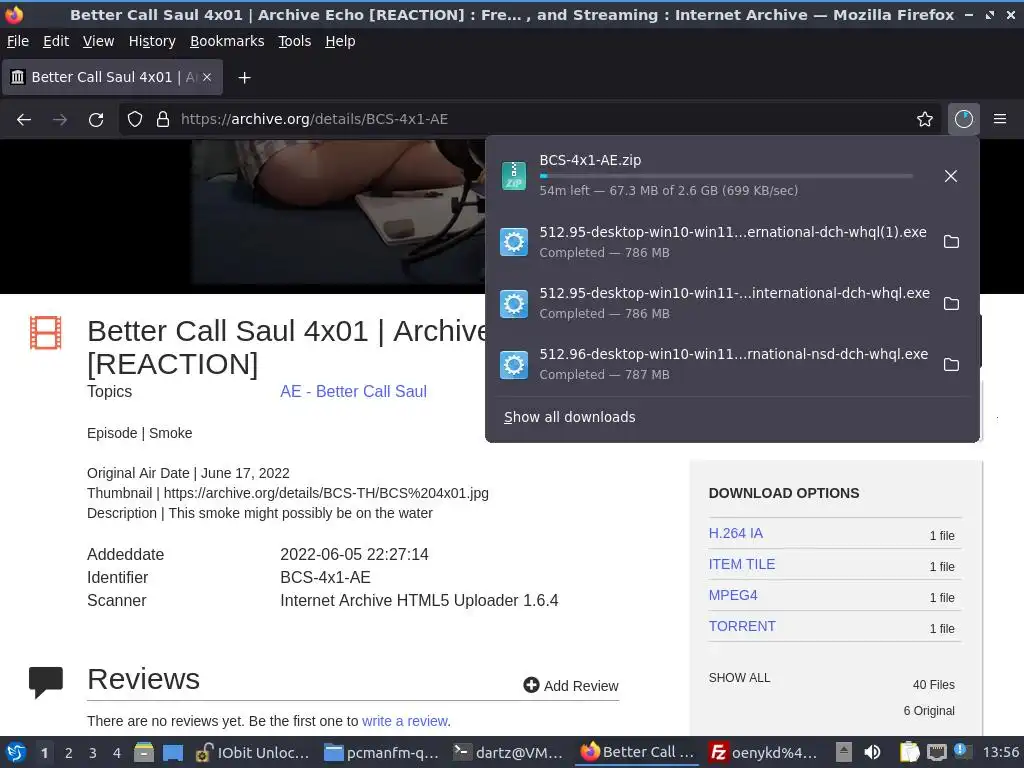Click the orange film media type icon
The image size is (1024, 768).
tap(46, 333)
